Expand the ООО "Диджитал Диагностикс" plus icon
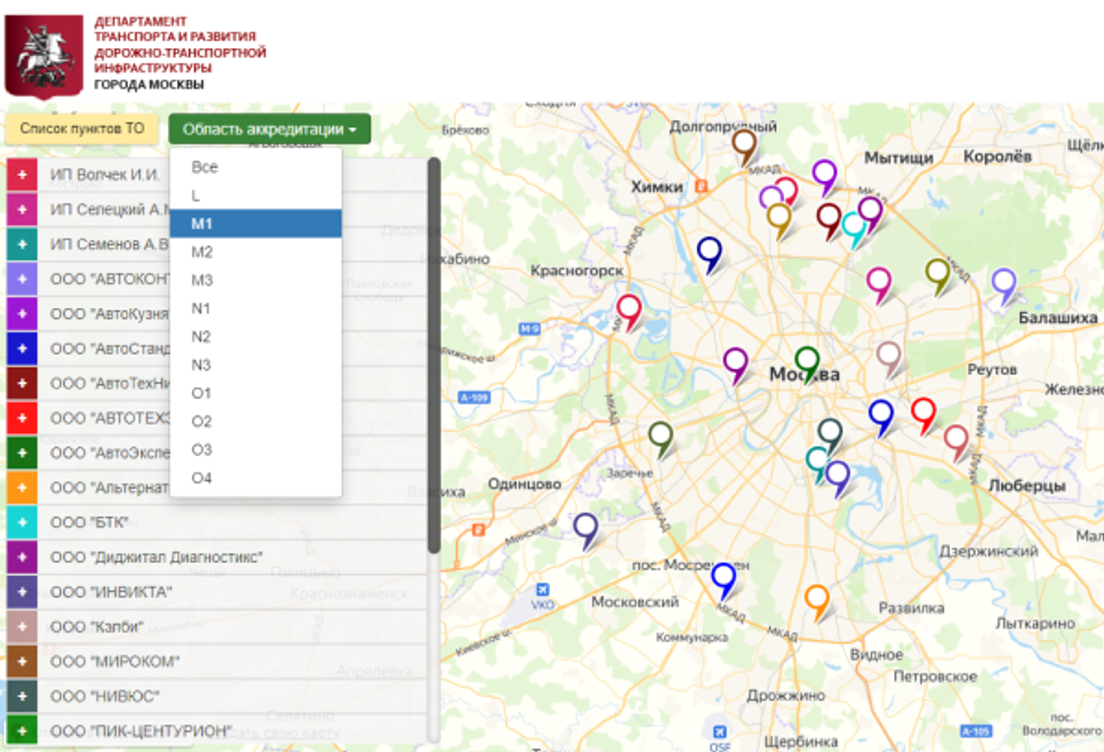This screenshot has height=752, width=1104. [x=22, y=557]
